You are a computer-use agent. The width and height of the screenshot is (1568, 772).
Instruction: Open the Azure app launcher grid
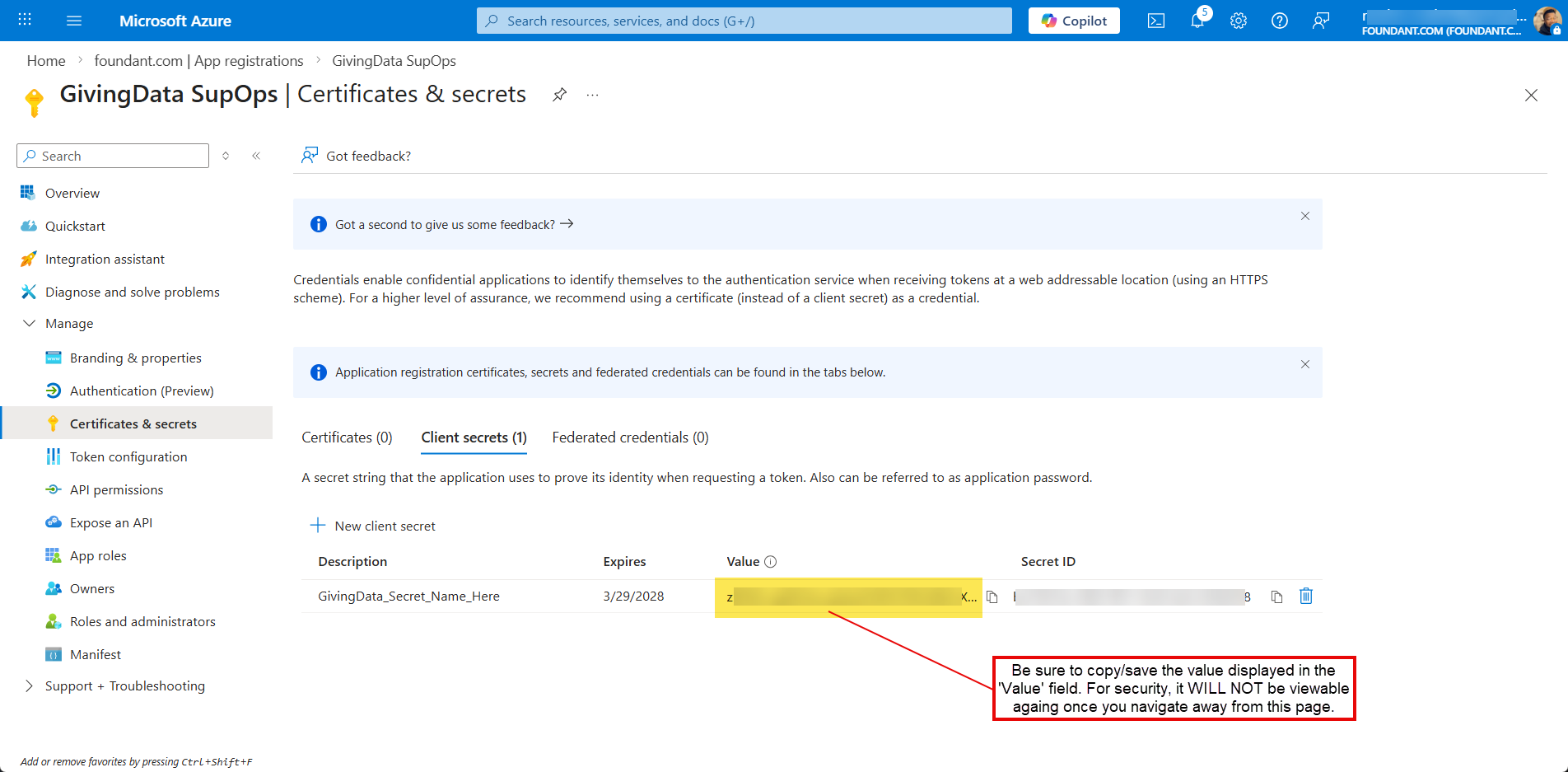tap(25, 20)
